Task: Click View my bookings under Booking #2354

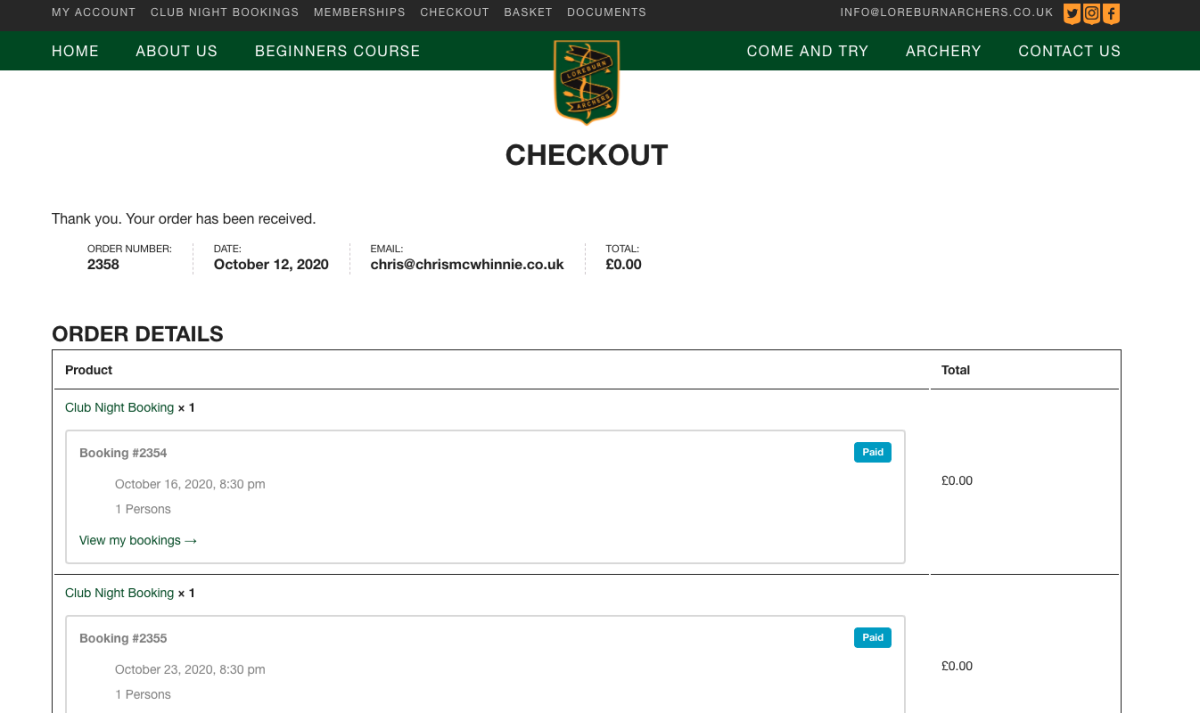Action: [138, 541]
